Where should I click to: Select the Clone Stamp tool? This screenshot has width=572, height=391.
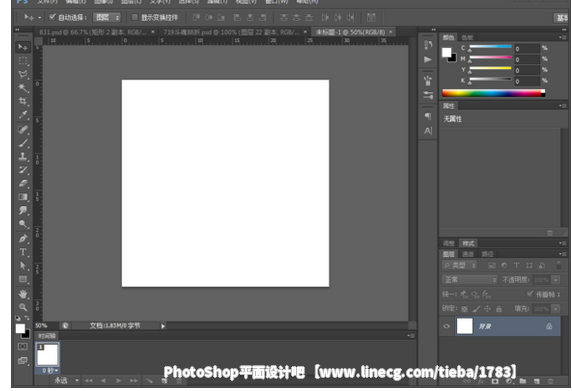pyautogui.click(x=23, y=156)
